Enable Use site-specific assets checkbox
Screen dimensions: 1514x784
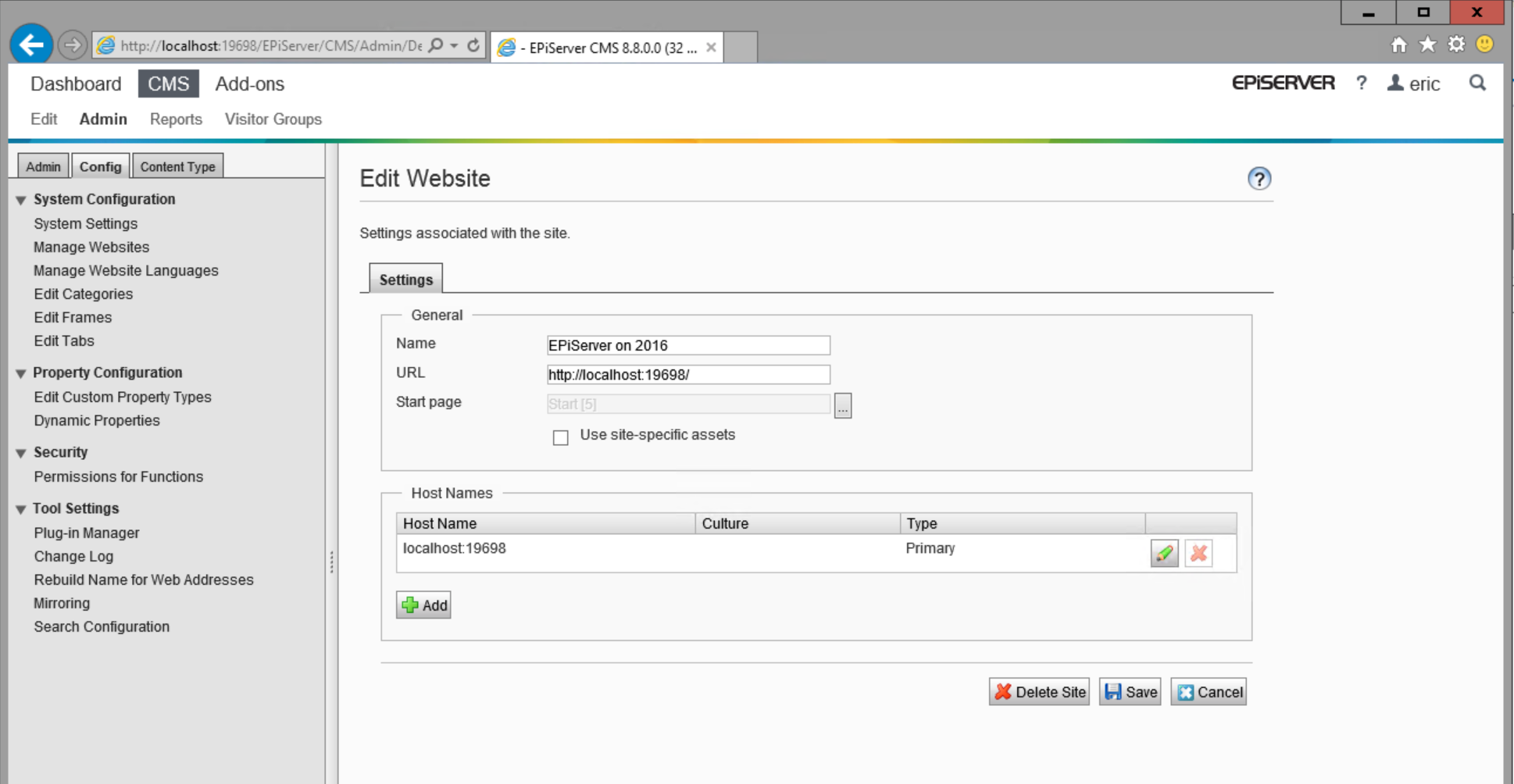[560, 437]
